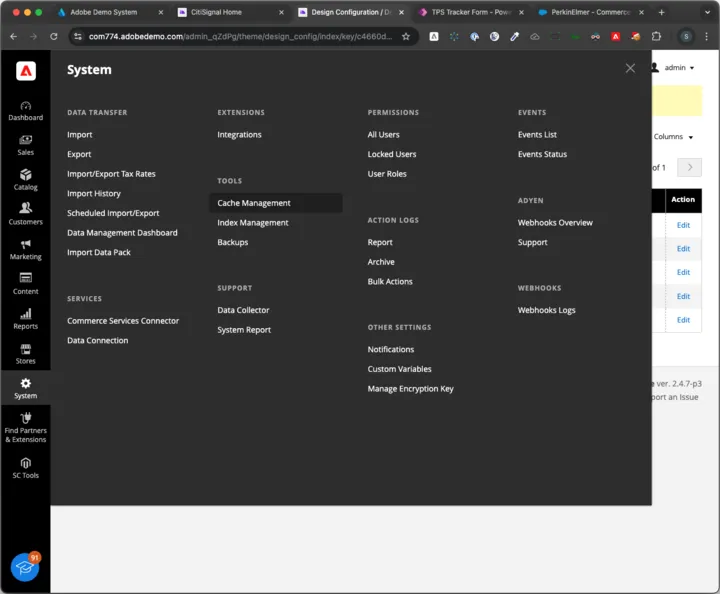Open the tab search chevron in browser

pos(707,12)
